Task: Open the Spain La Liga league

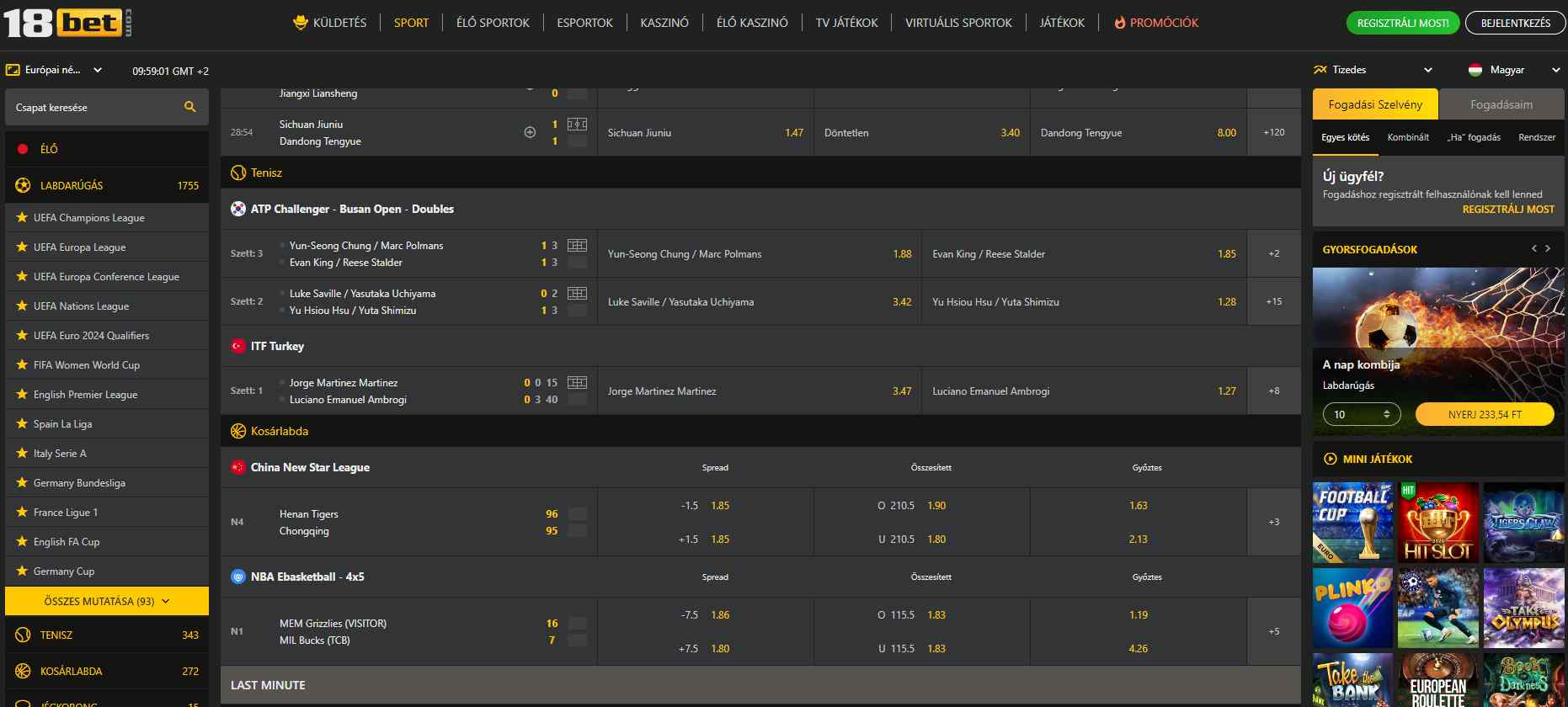Action: tap(107, 423)
